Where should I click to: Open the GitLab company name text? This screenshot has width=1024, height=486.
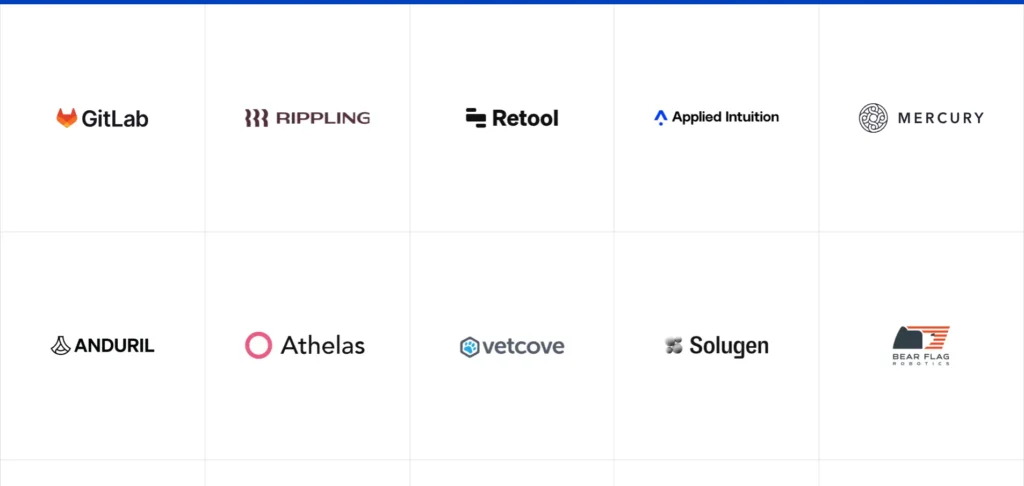click(x=115, y=118)
